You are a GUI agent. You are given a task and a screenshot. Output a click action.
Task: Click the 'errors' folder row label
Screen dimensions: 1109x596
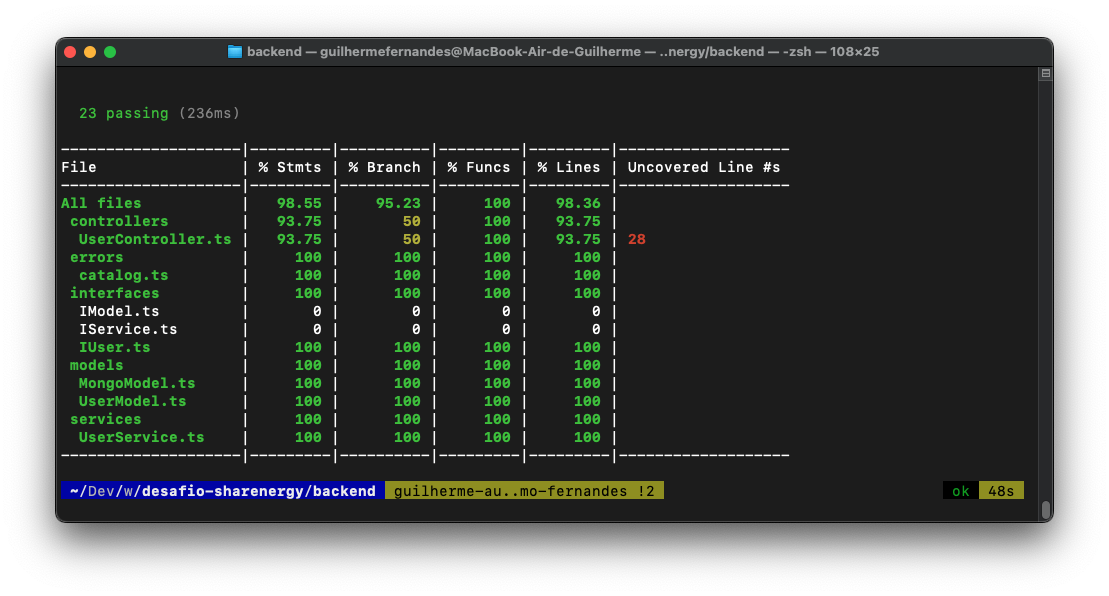[x=96, y=257]
